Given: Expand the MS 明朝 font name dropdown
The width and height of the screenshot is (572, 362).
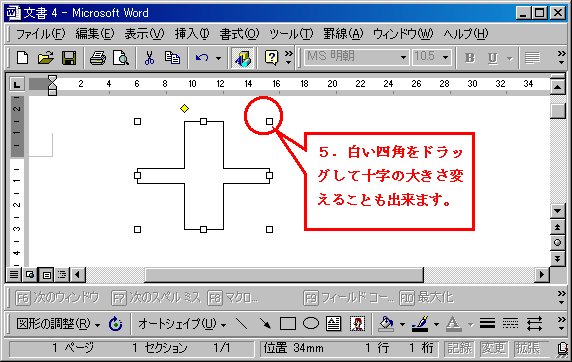Looking at the screenshot, I should pyautogui.click(x=403, y=57).
